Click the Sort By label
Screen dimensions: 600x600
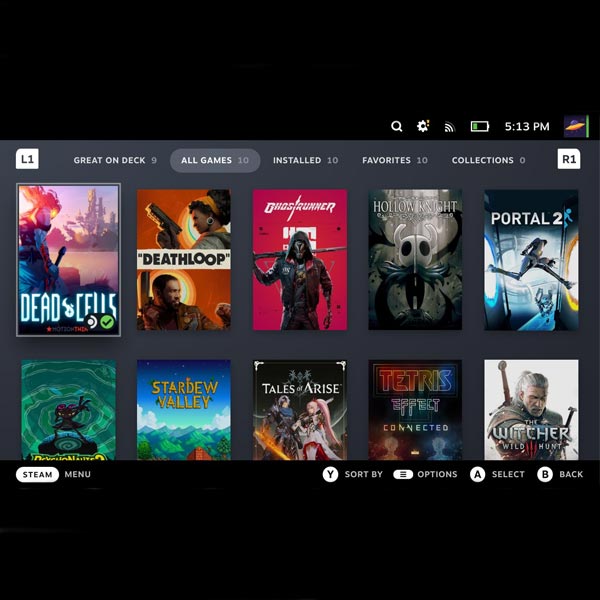[x=364, y=474]
